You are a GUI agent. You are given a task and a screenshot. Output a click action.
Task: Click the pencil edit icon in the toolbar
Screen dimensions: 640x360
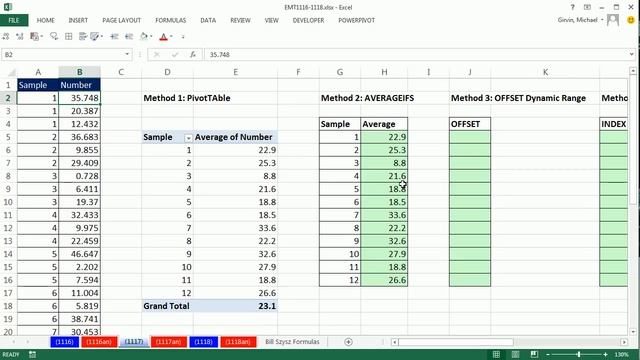click(95, 37)
